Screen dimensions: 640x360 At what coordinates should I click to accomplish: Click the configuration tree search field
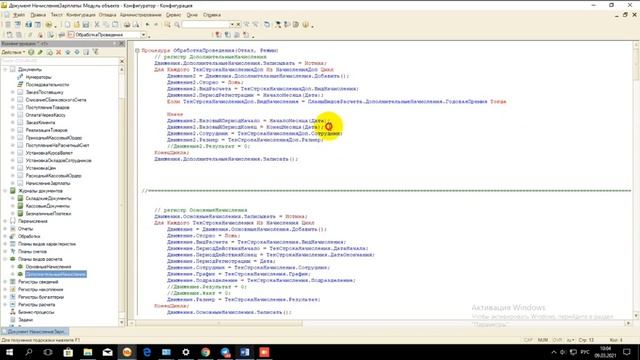pyautogui.click(x=60, y=61)
